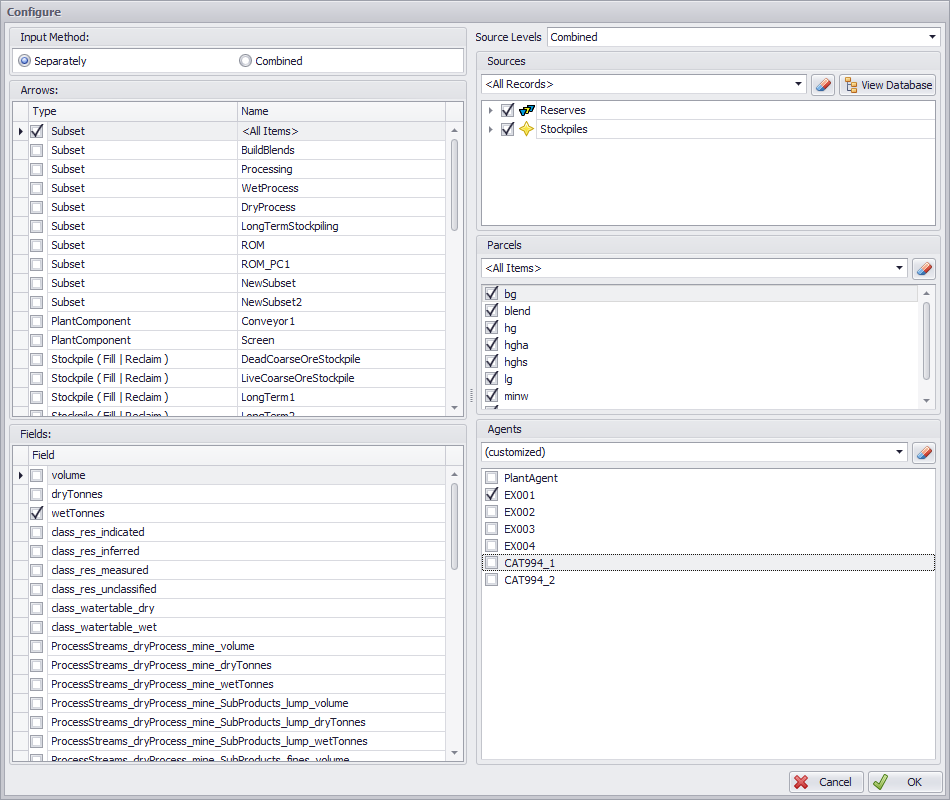Viewport: 950px width, 800px height.
Task: Sort arrows by the Name column header
Action: click(340, 112)
